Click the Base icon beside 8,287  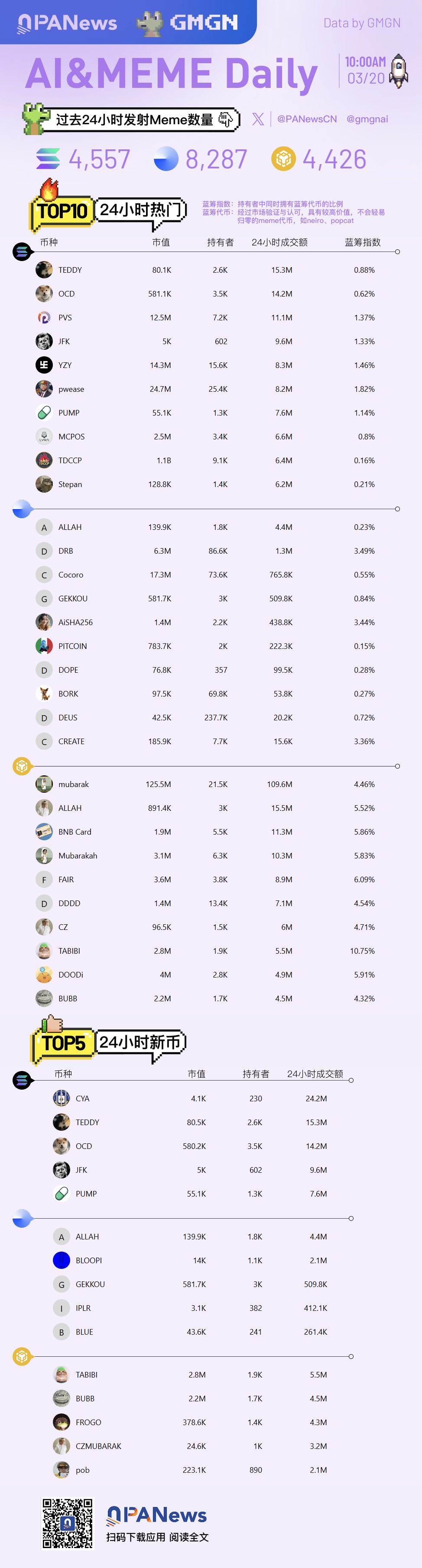[166, 159]
